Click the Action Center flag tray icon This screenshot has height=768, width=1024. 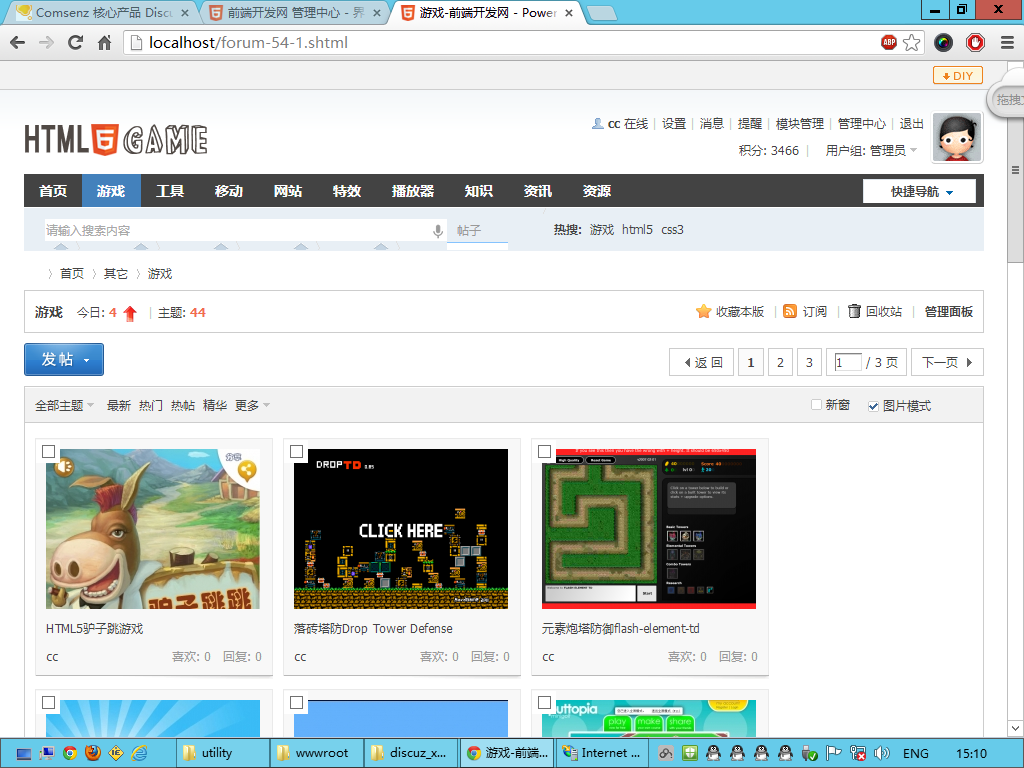coord(833,753)
